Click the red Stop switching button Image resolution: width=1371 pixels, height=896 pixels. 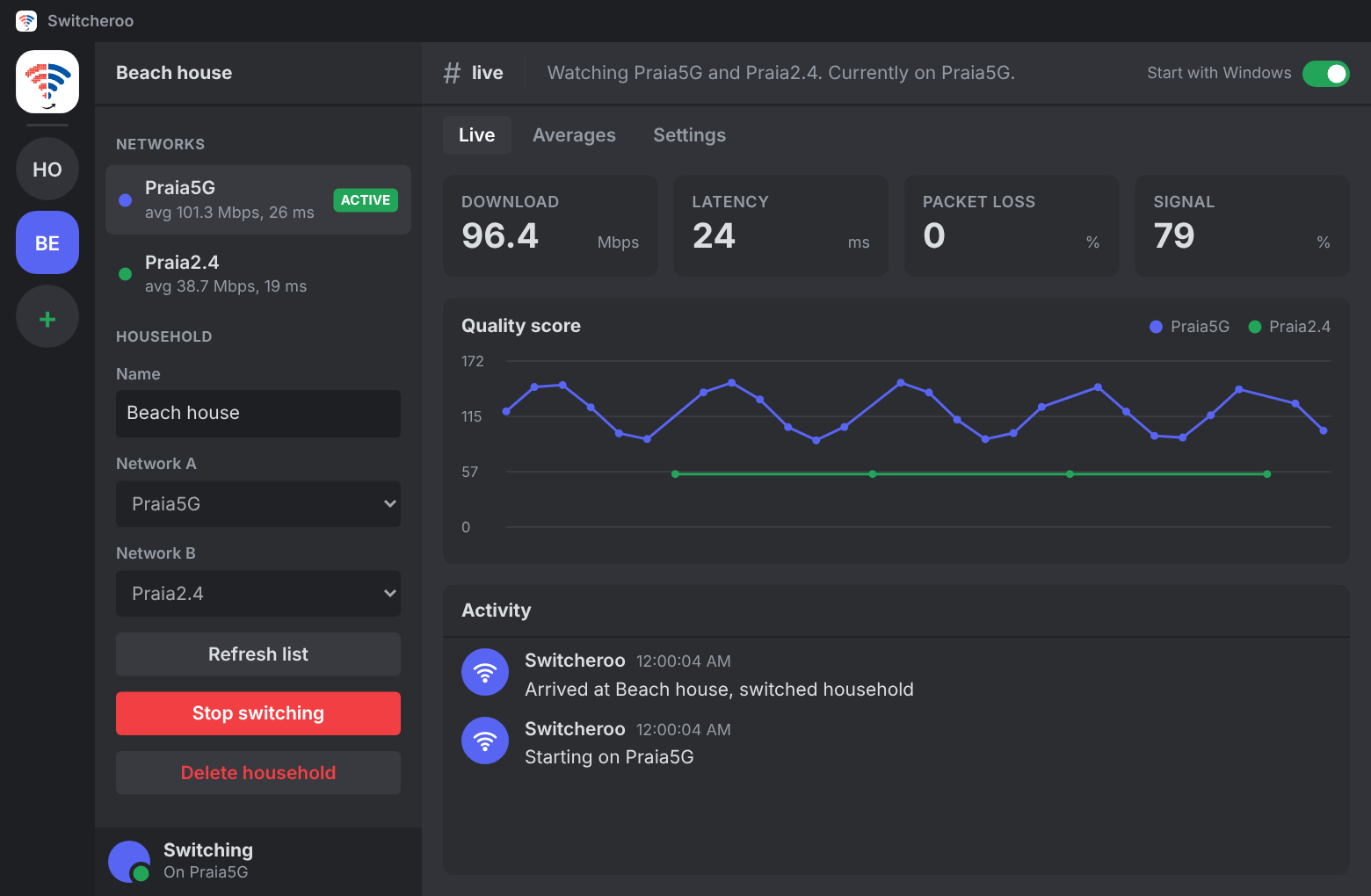258,713
